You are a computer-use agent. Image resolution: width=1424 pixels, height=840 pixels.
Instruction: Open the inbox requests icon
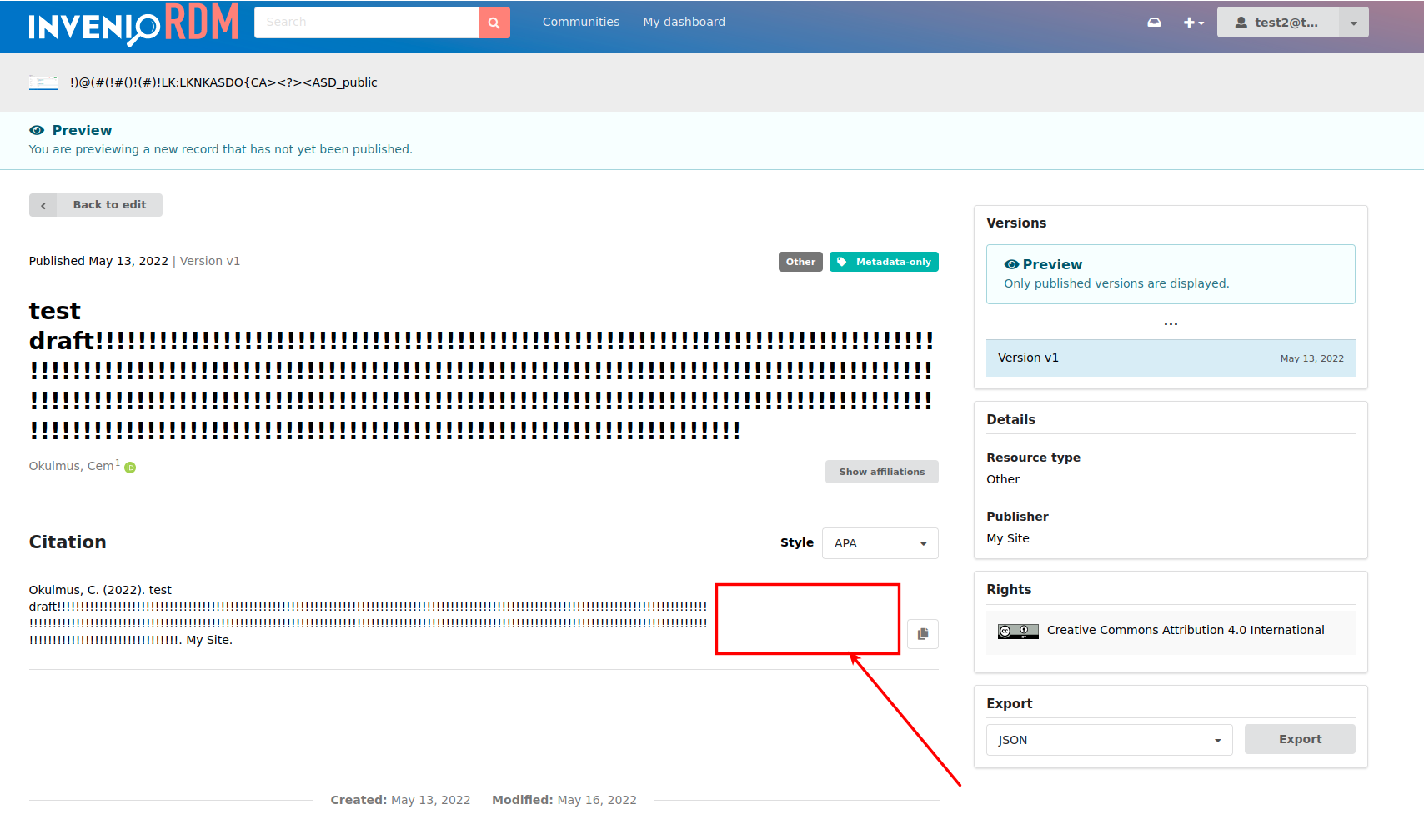1154,22
